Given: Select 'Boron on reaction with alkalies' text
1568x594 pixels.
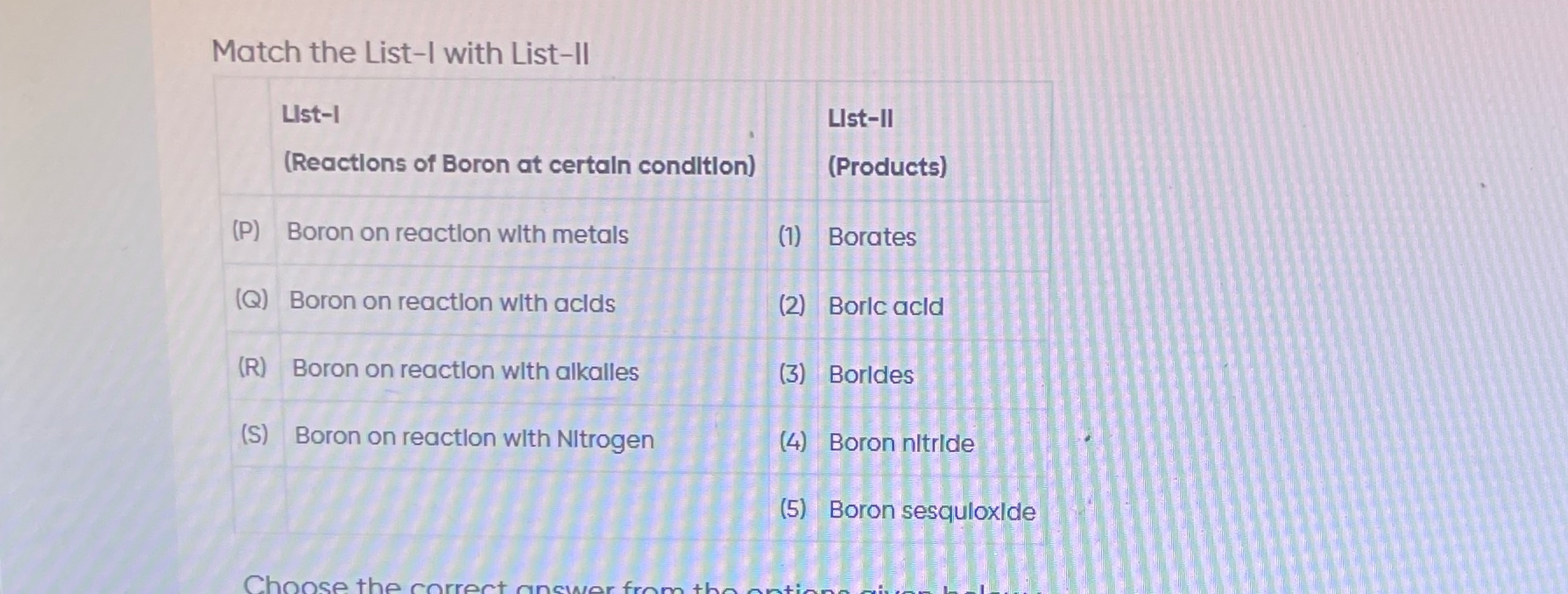Looking at the screenshot, I should click(466, 370).
